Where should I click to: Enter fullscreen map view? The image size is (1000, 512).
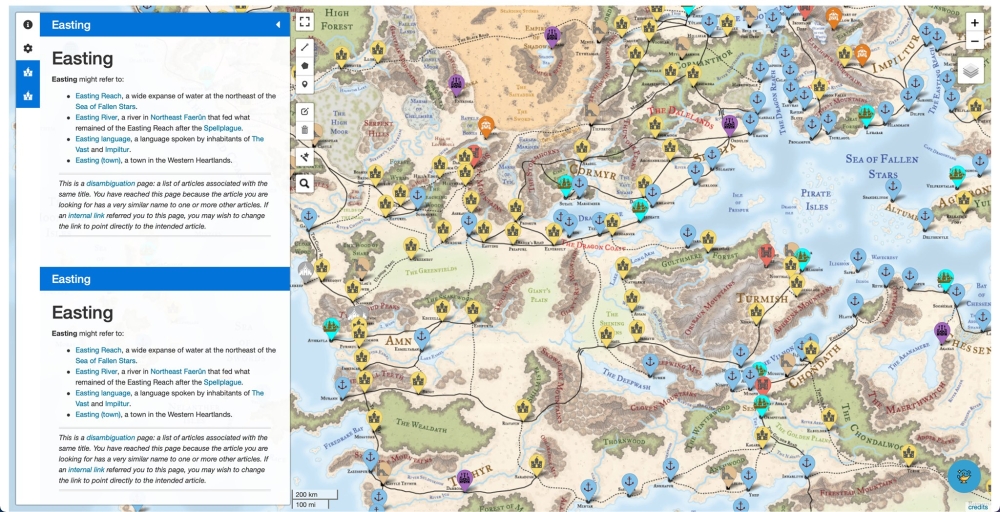tap(305, 21)
